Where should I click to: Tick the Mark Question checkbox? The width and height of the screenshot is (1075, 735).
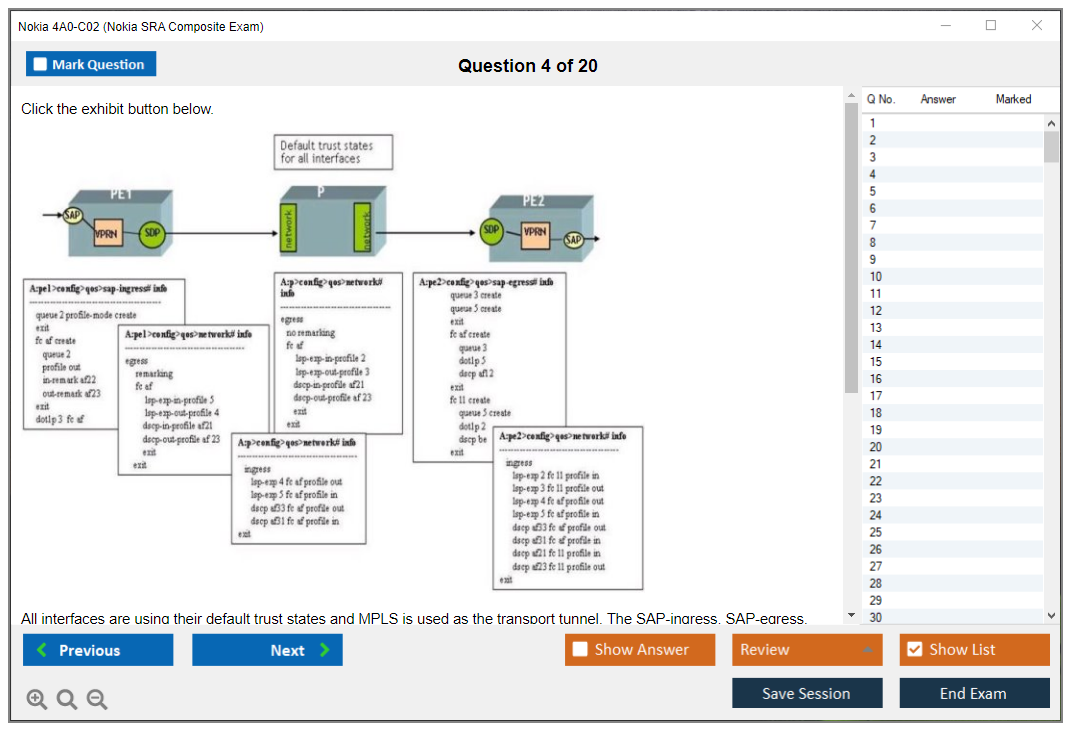(41, 65)
